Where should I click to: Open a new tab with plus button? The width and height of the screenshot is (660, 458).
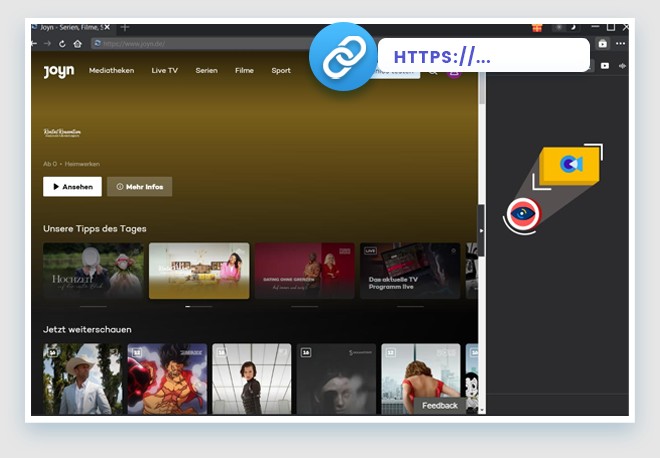pyautogui.click(x=125, y=27)
